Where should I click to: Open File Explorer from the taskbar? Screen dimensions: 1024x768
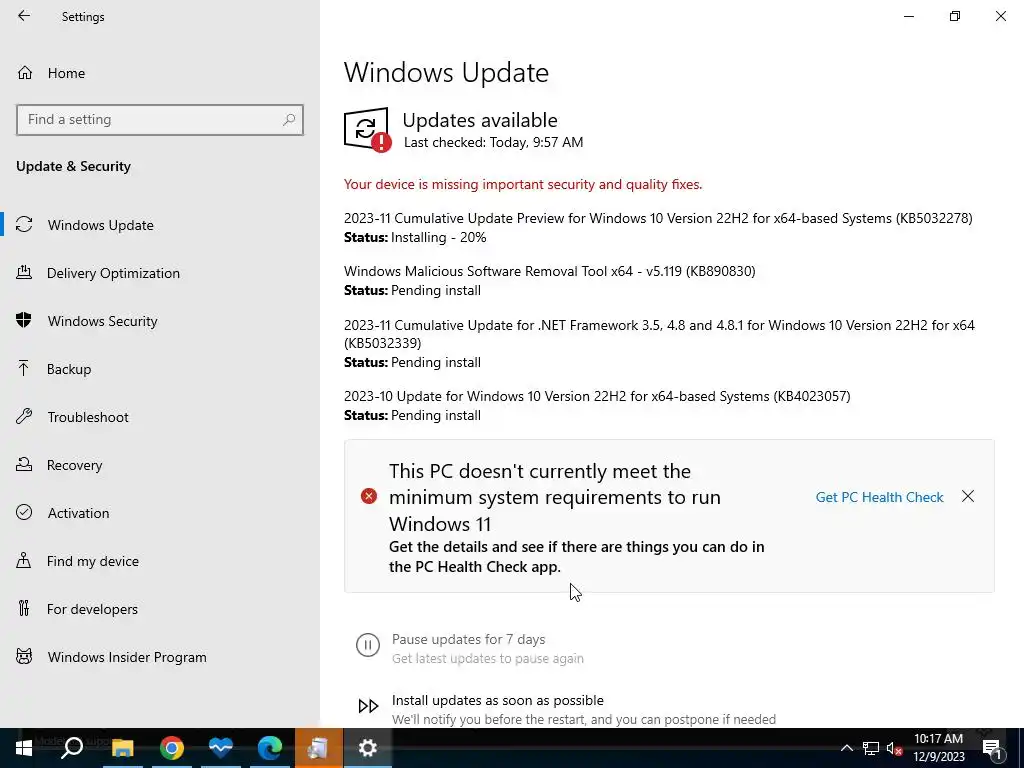(122, 748)
